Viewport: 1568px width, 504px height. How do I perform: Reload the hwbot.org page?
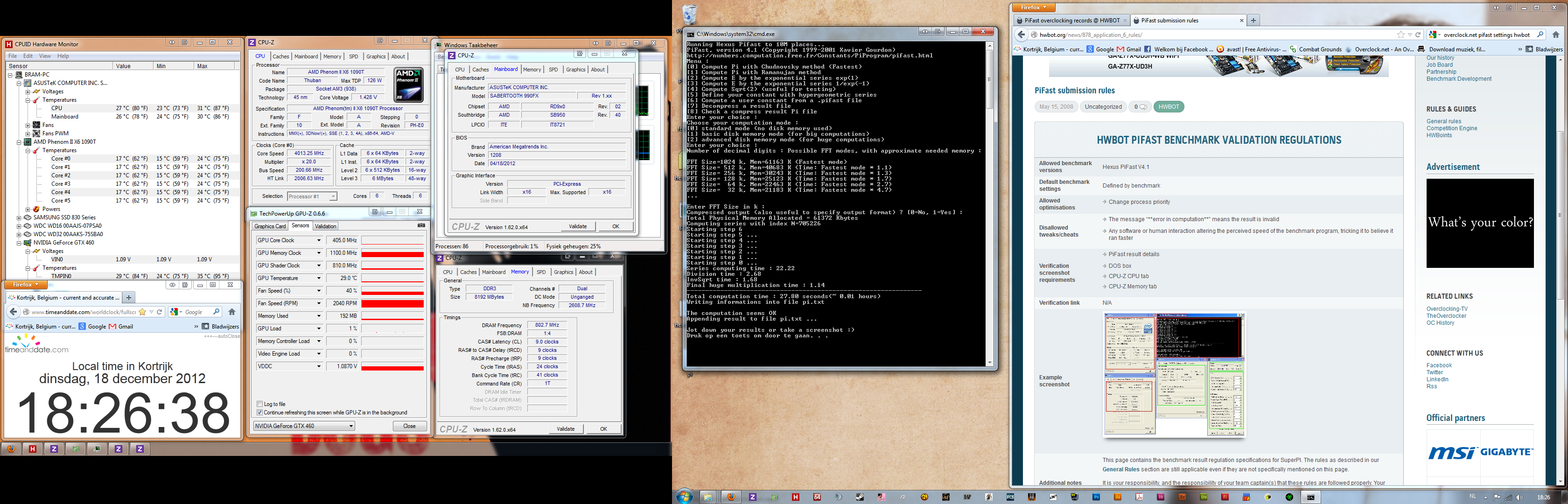tap(1418, 35)
